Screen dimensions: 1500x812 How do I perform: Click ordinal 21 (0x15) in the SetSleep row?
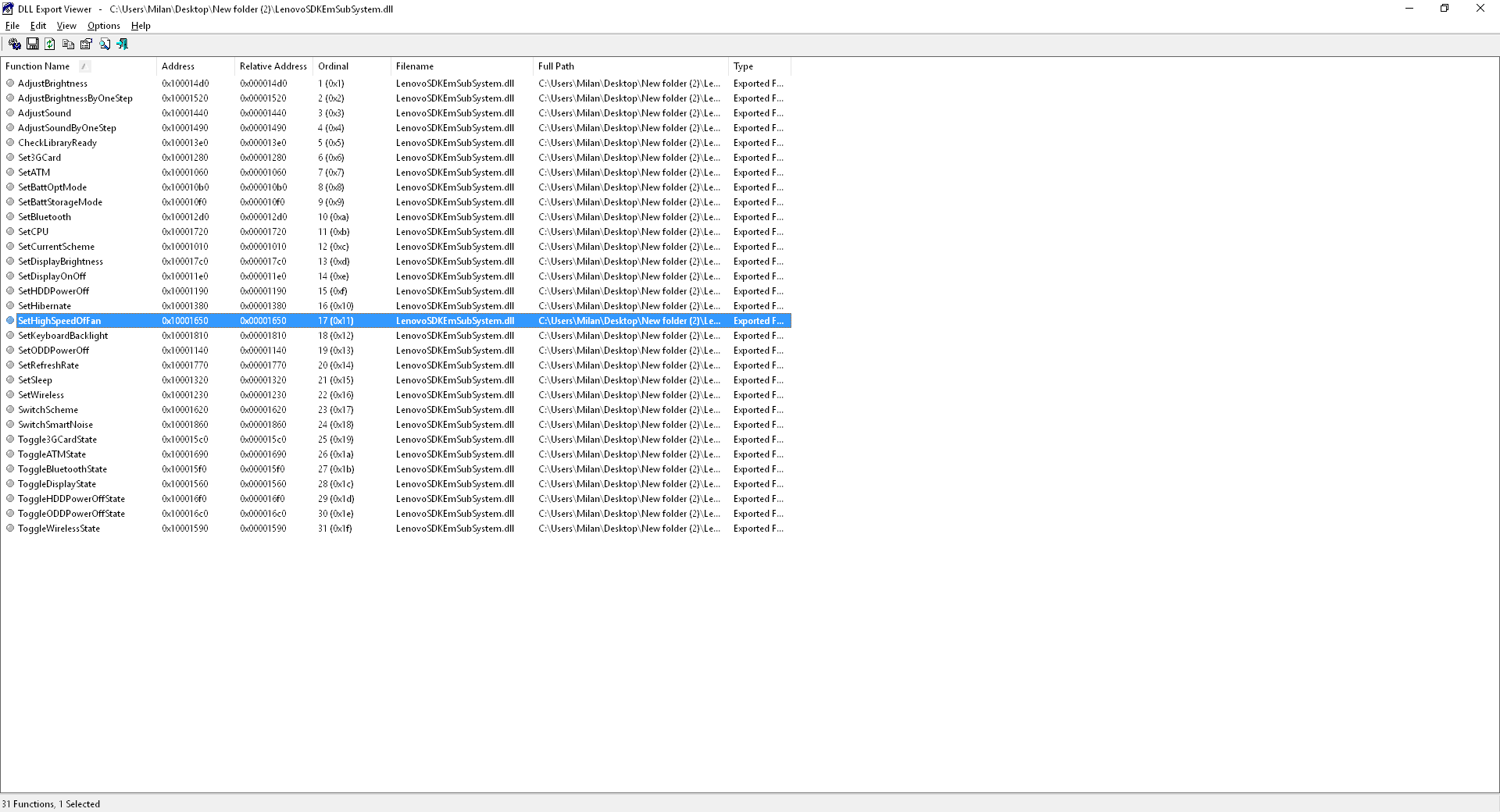336,380
